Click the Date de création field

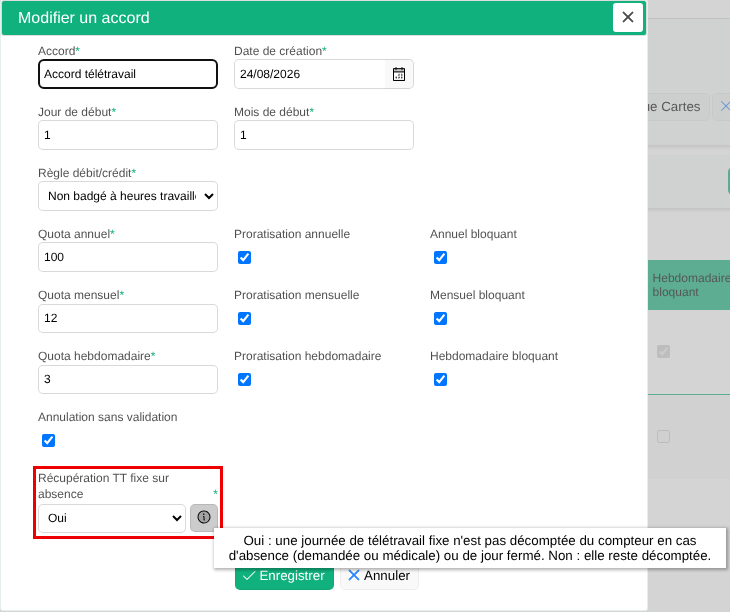[x=310, y=74]
